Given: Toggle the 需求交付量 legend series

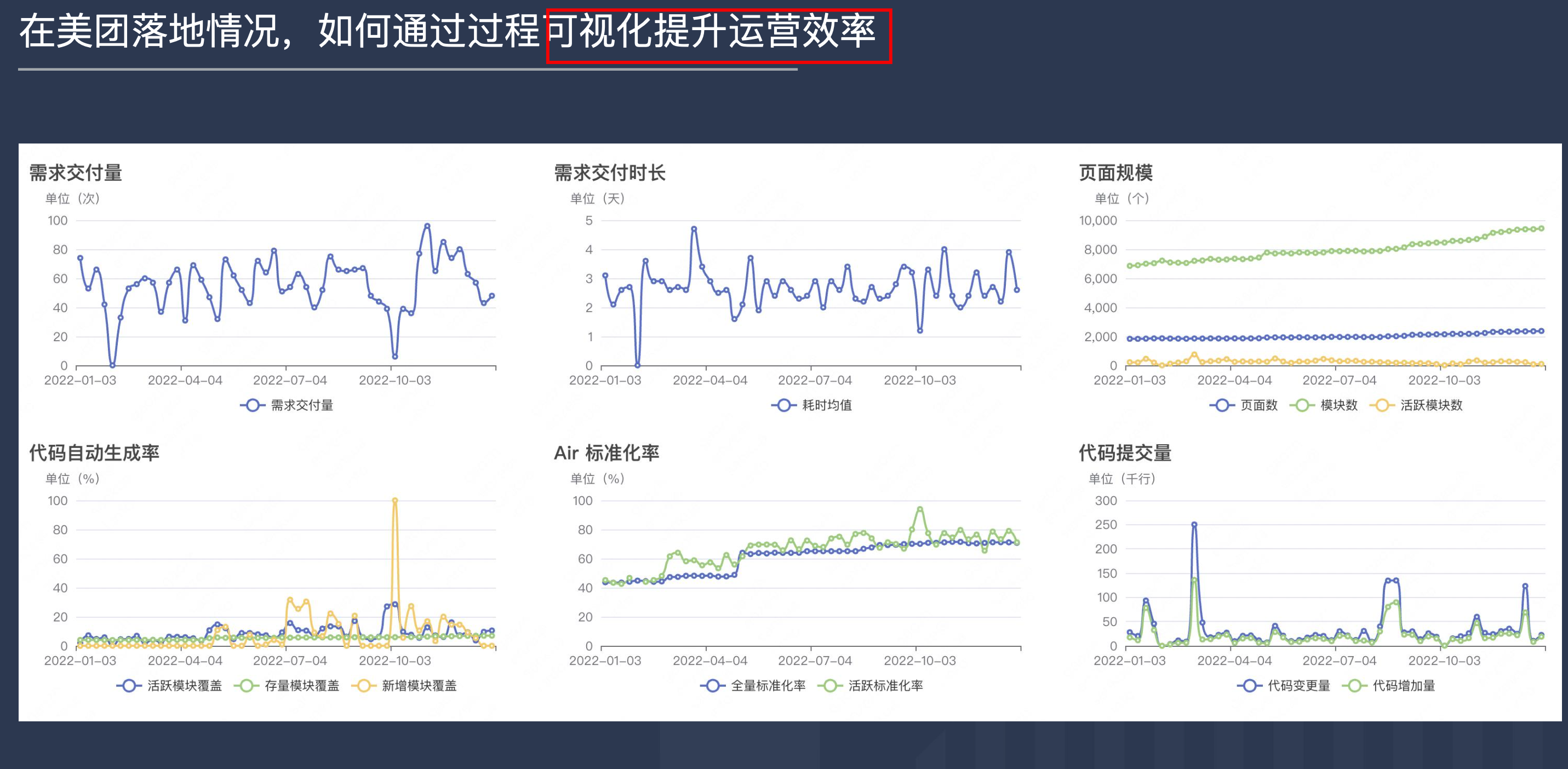Looking at the screenshot, I should click(x=287, y=405).
